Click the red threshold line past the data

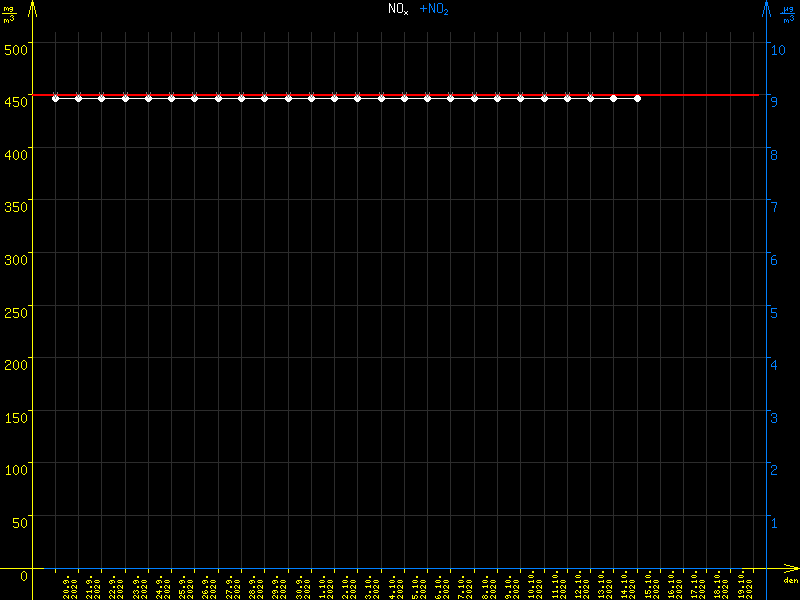(x=700, y=95)
